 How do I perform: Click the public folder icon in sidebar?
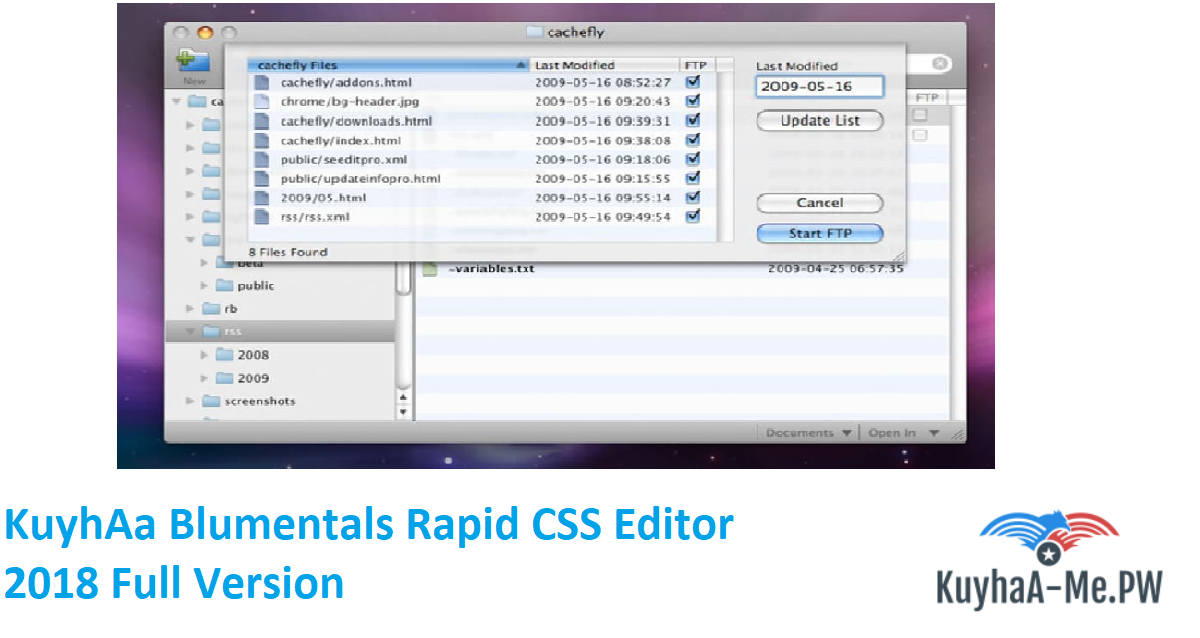225,286
